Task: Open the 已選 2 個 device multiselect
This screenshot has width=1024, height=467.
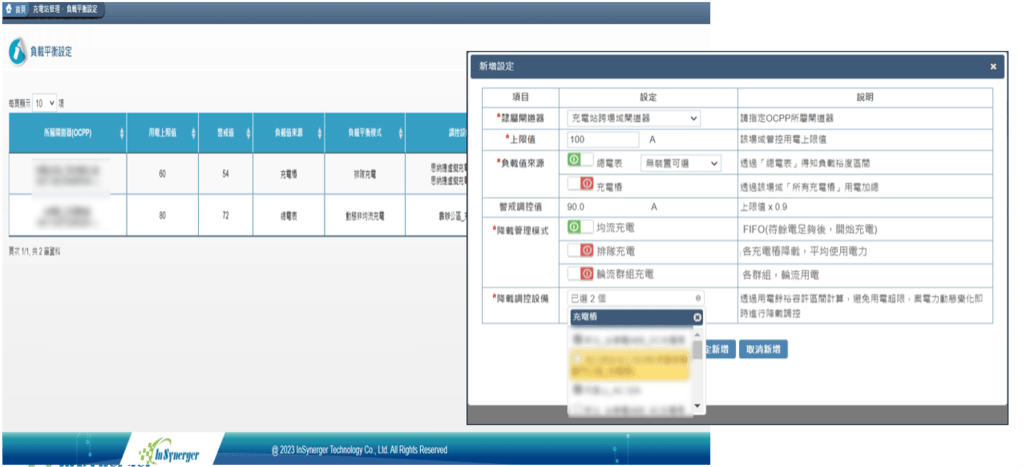Action: [635, 298]
